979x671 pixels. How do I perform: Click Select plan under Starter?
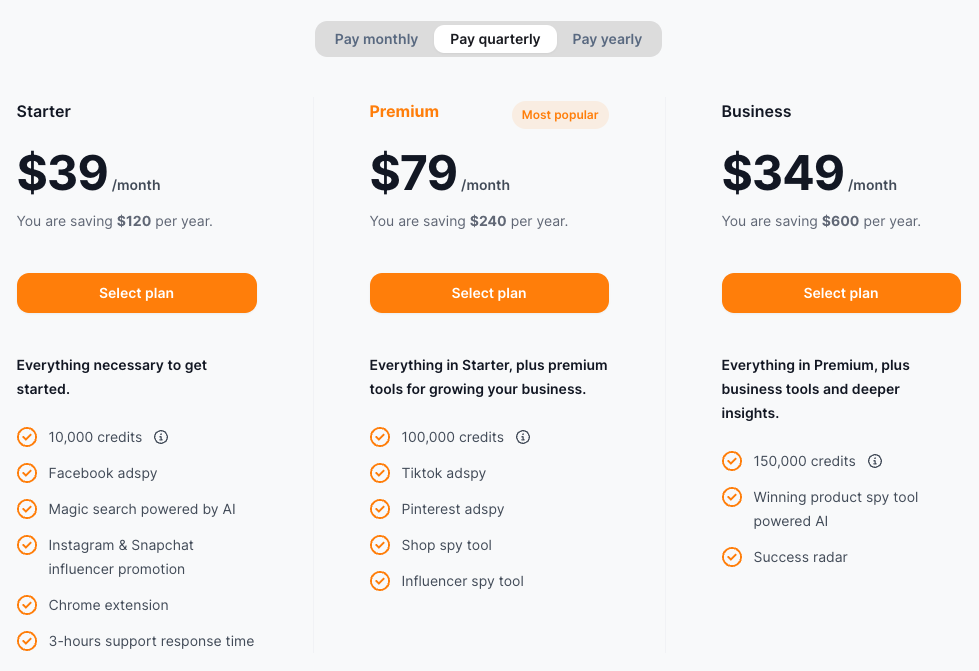pyautogui.click(x=136, y=293)
